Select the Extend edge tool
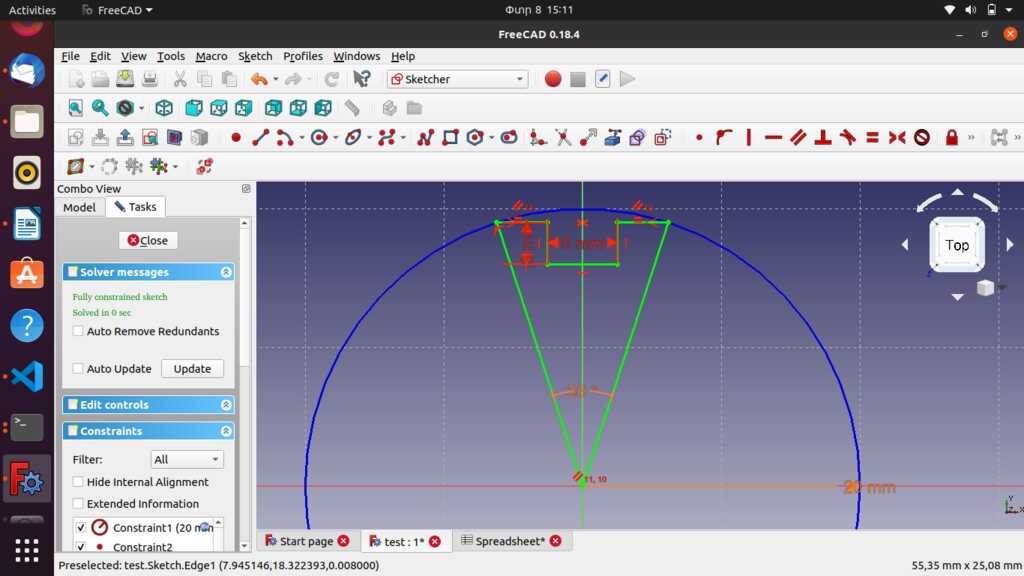The width and height of the screenshot is (1024, 576). (x=588, y=138)
